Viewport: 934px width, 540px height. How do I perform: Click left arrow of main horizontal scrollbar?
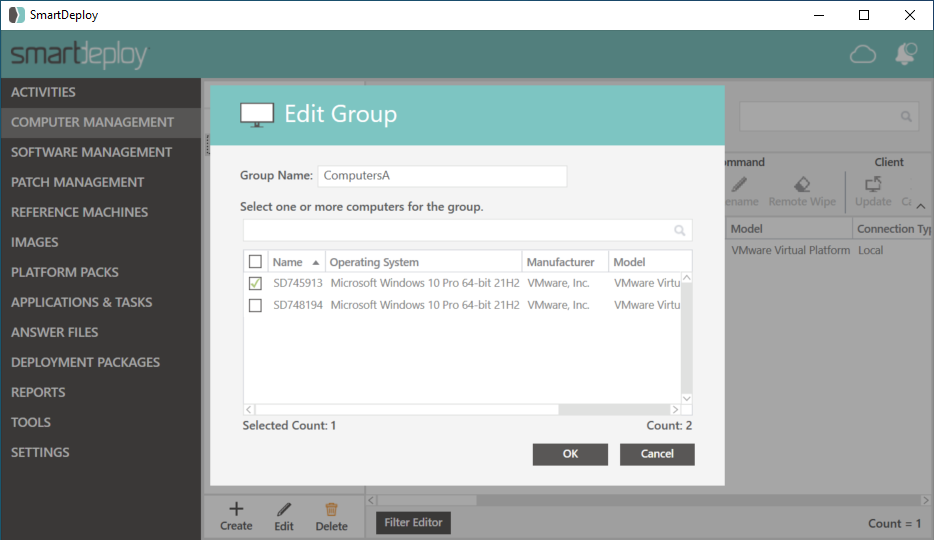tap(371, 500)
